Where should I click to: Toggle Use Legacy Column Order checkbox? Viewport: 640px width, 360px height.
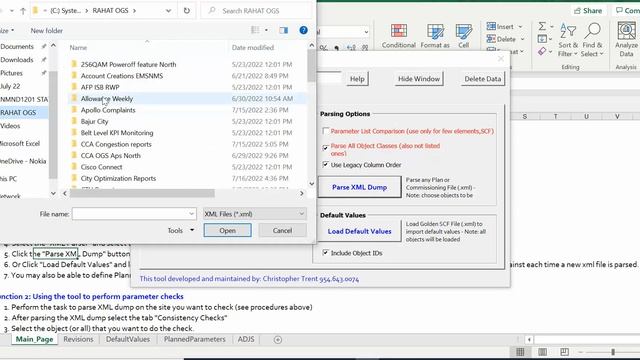pos(325,164)
